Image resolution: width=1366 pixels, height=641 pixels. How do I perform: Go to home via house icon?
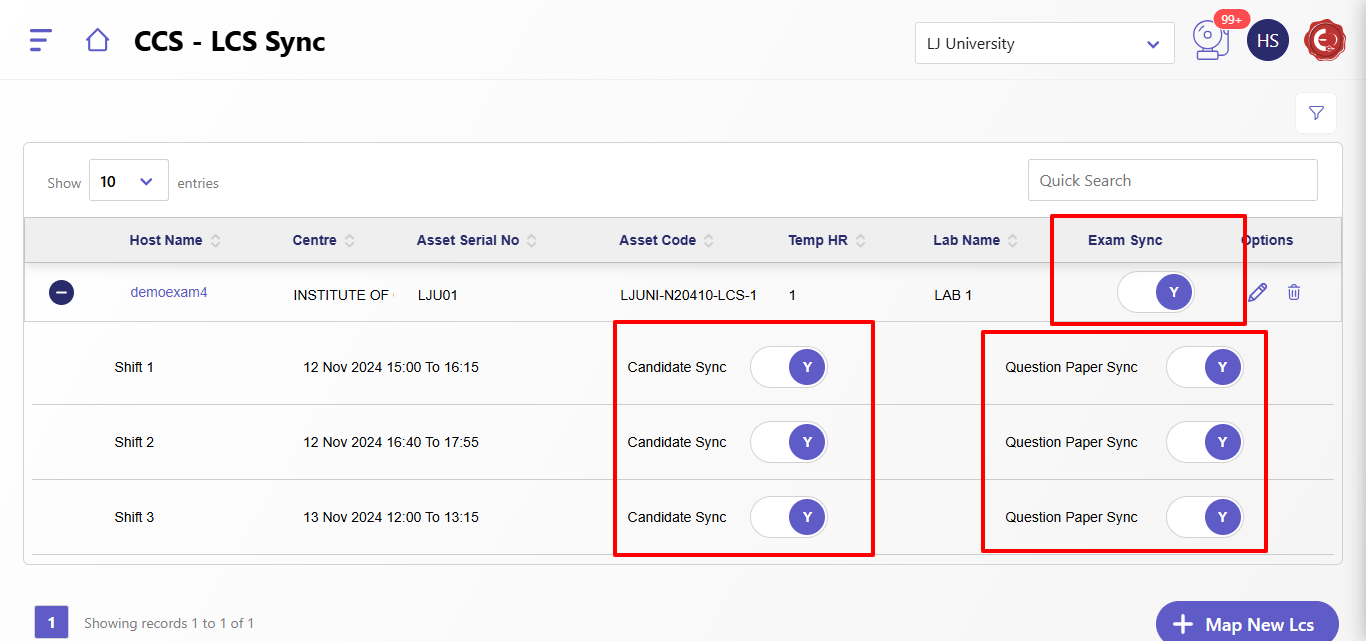tap(97, 40)
